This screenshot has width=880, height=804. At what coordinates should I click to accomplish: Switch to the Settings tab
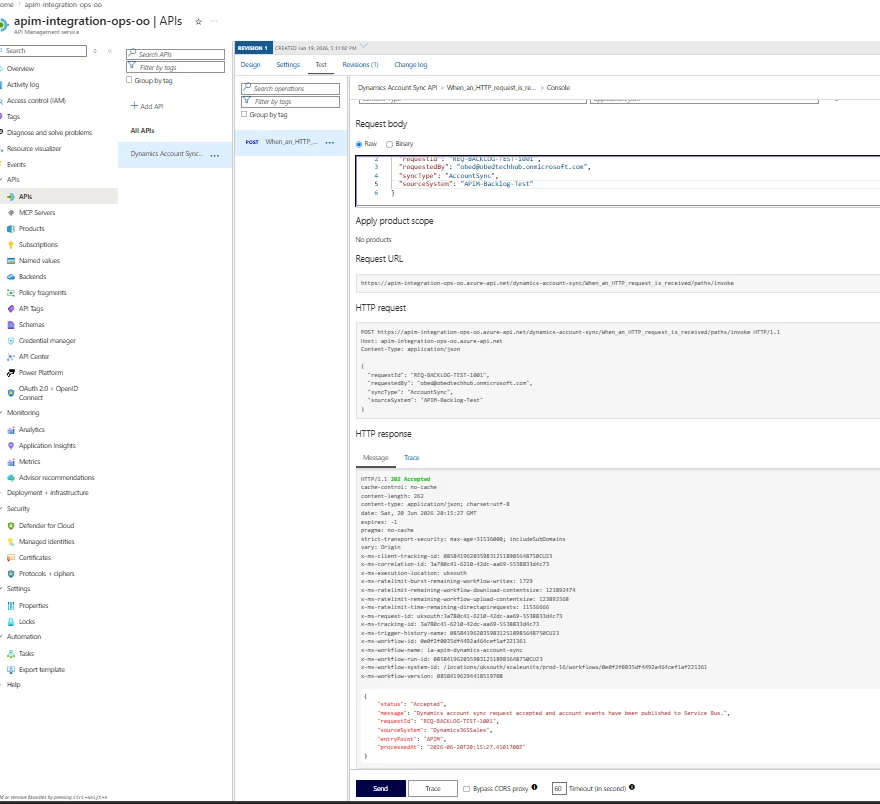[288, 65]
